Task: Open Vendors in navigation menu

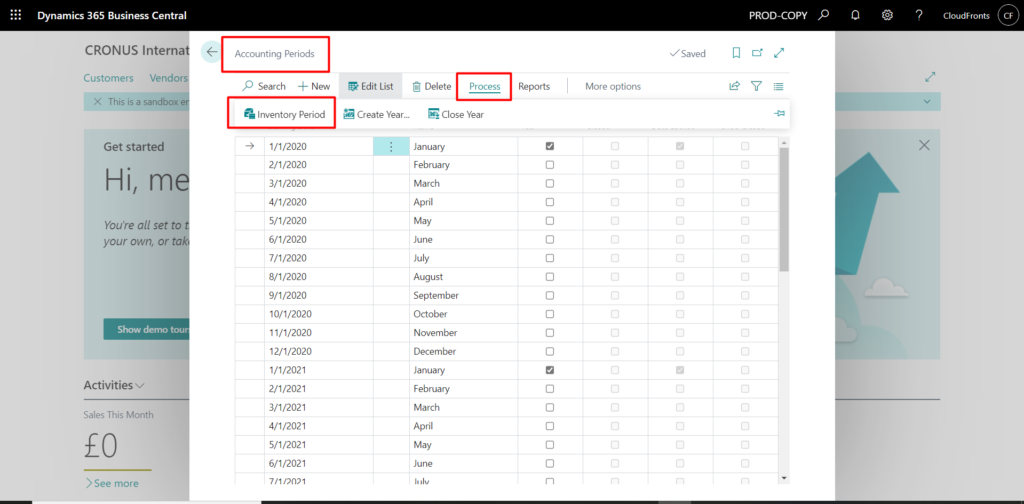Action: click(168, 78)
